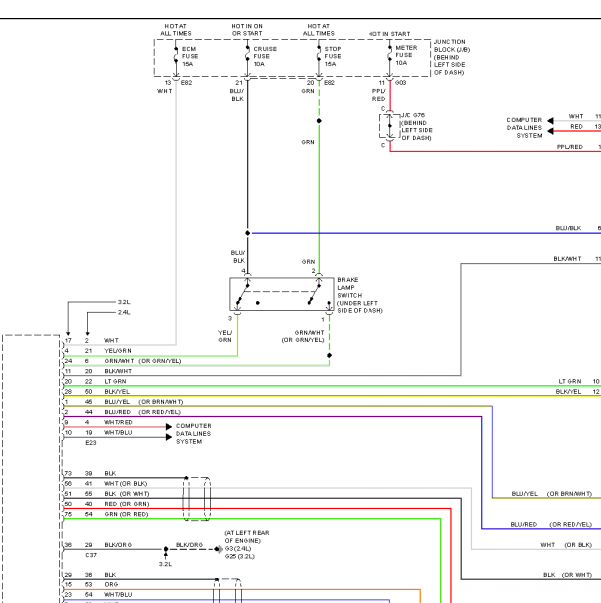Click the J/C G76 joint connector label
Viewport: 601px width, 603px height.
[416, 127]
